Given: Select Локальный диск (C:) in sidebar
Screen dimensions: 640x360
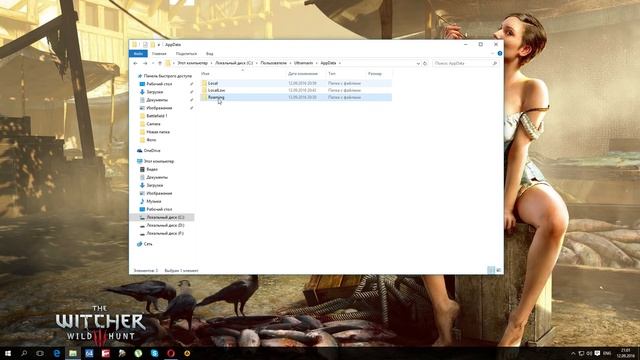Looking at the screenshot, I should 165,217.
